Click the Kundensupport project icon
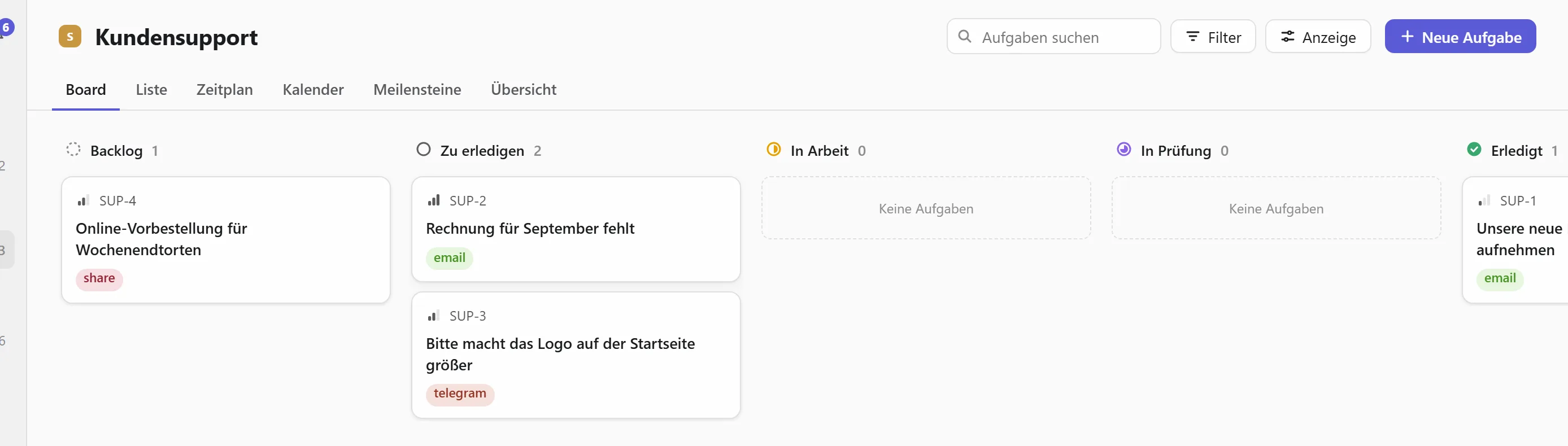The width and height of the screenshot is (1568, 446). pos(70,37)
